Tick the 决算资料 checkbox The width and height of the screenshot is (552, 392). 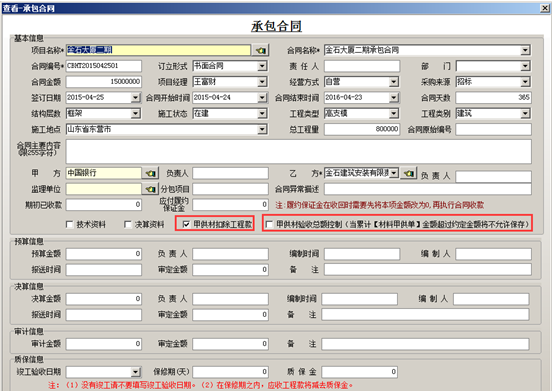[127, 225]
